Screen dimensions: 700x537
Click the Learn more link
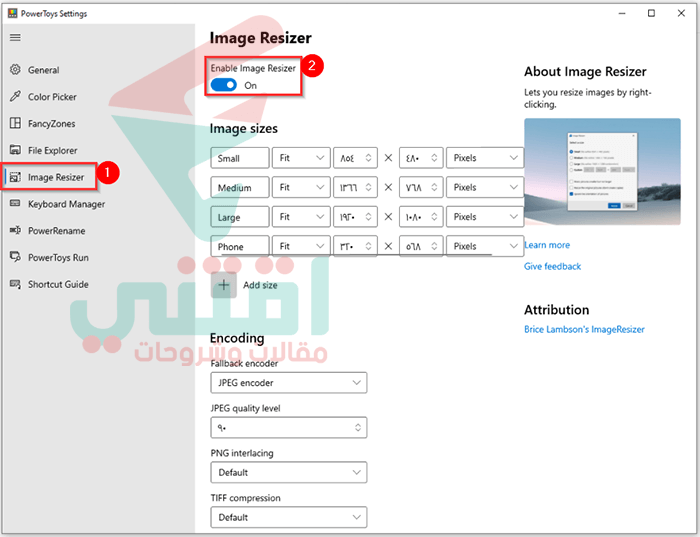click(547, 245)
